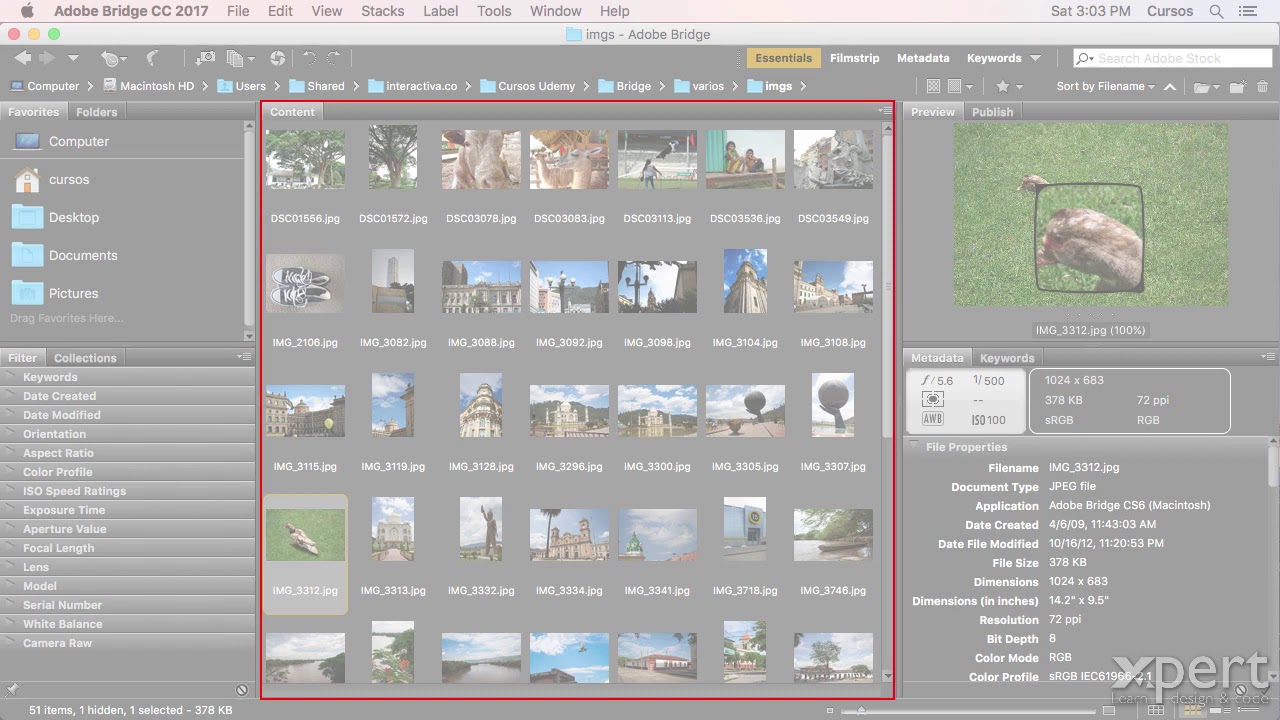Image resolution: width=1280 pixels, height=720 pixels.
Task: Open the Sort by Filename dropdown
Action: 1105,86
